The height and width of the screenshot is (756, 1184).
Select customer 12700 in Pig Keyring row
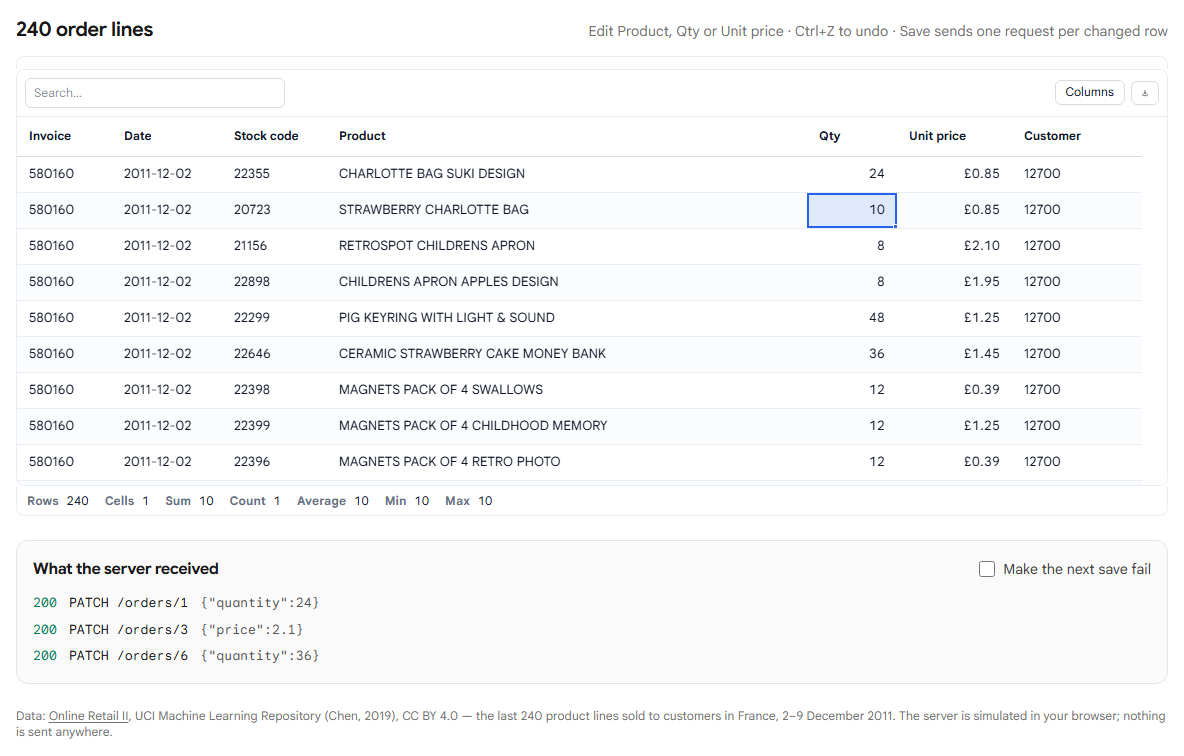(x=1077, y=318)
